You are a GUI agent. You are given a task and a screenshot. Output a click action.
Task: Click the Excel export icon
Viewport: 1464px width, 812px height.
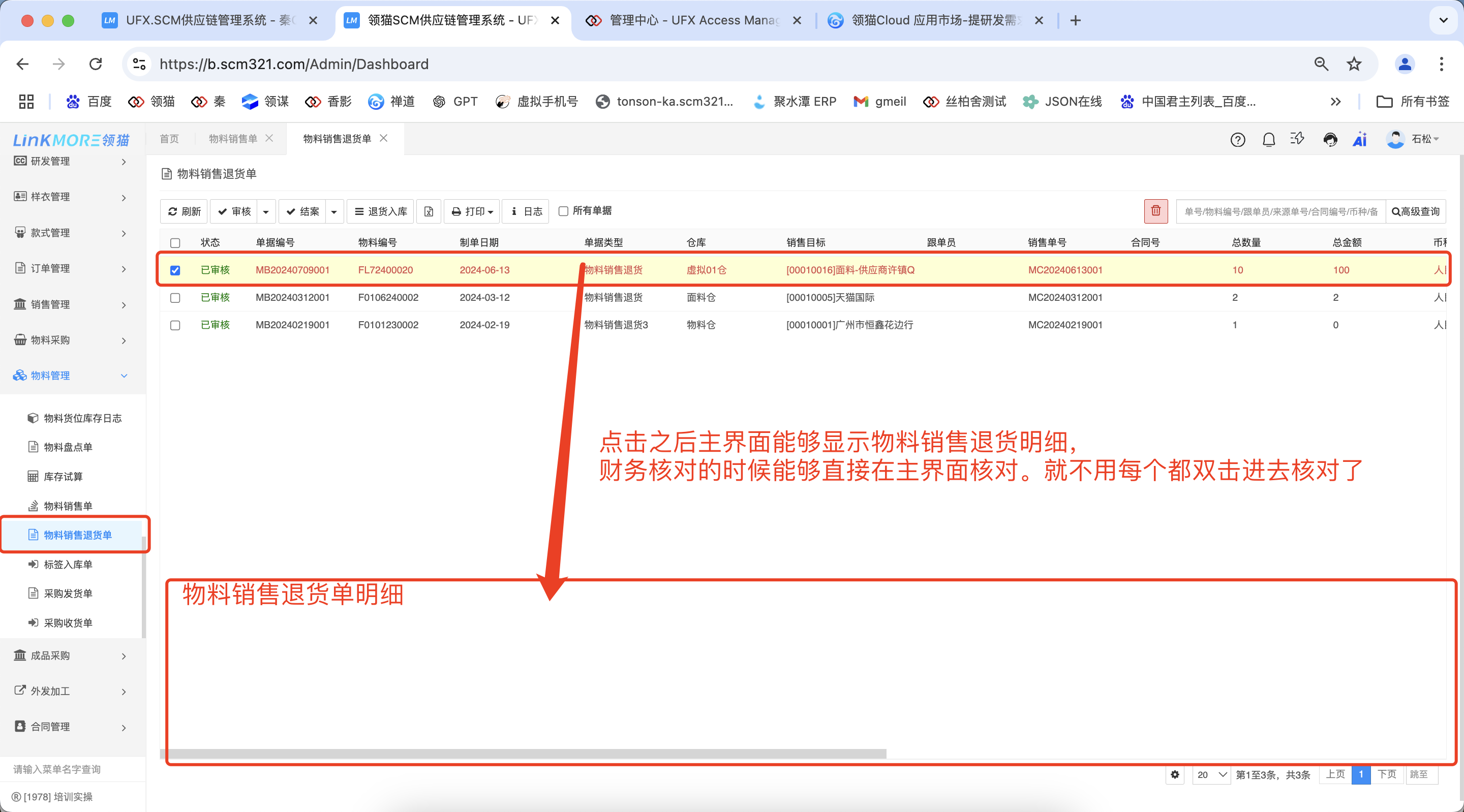pos(429,211)
